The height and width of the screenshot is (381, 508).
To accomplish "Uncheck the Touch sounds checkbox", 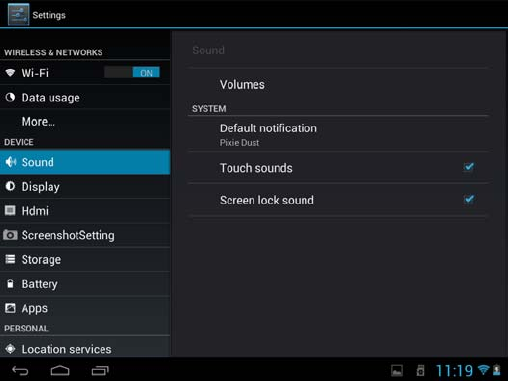I will tap(469, 167).
